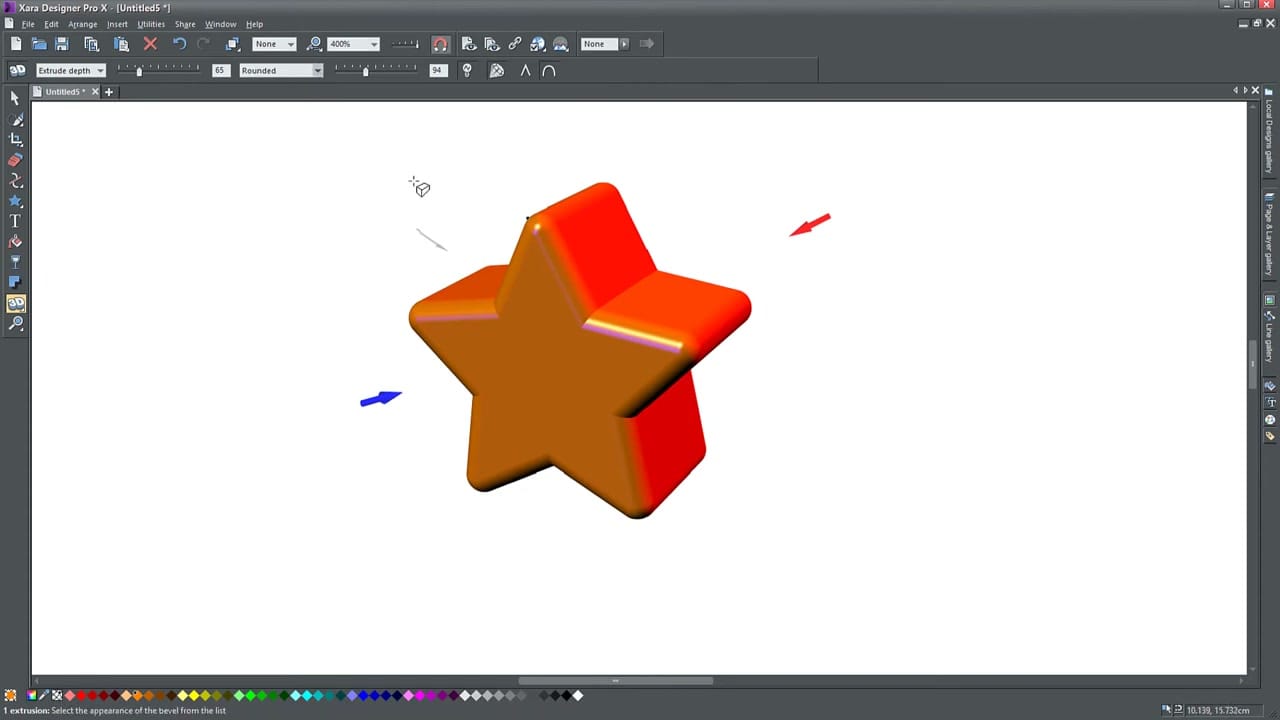Image resolution: width=1280 pixels, height=720 pixels.
Task: Create a new document tab with plus button
Action: pos(109,91)
